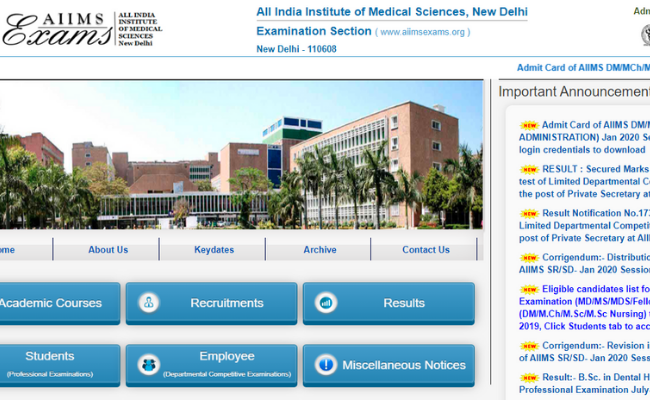650x400 pixels.
Task: Visit the www.aiimsexams.org link
Action: [x=423, y=32]
